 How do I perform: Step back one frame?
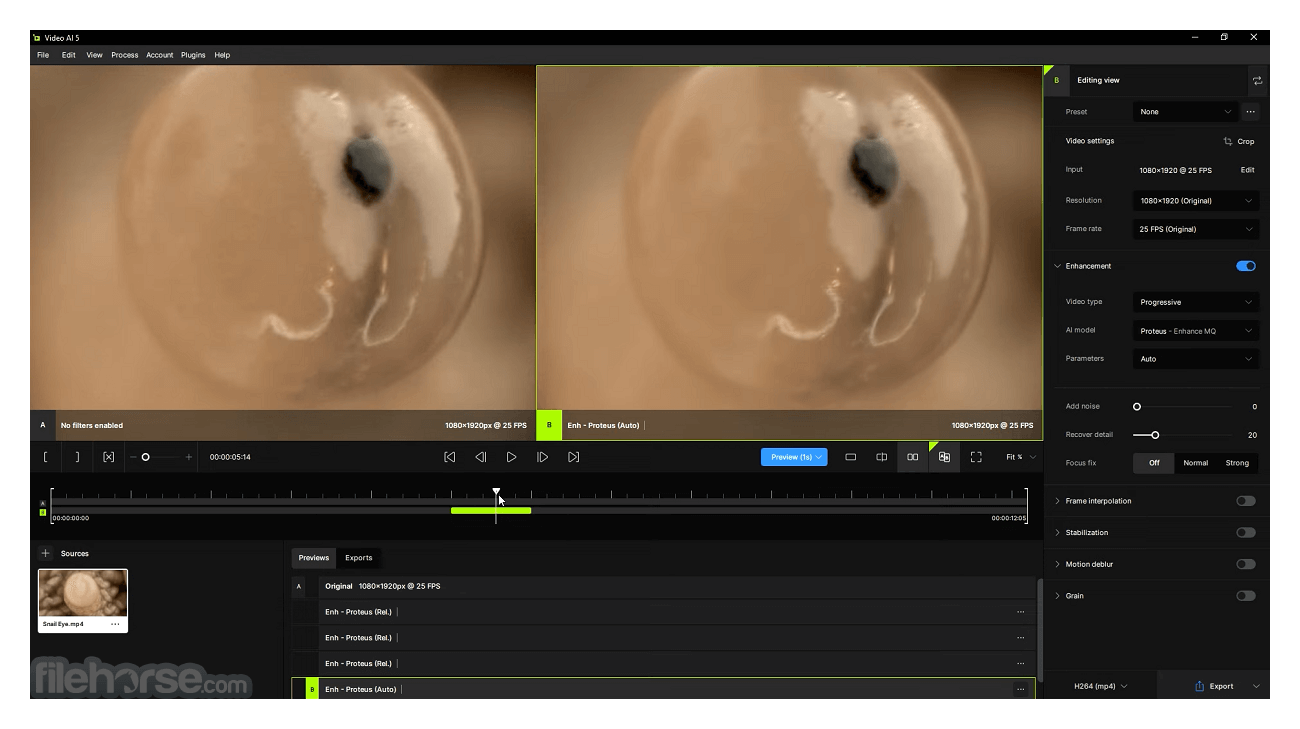pos(481,457)
